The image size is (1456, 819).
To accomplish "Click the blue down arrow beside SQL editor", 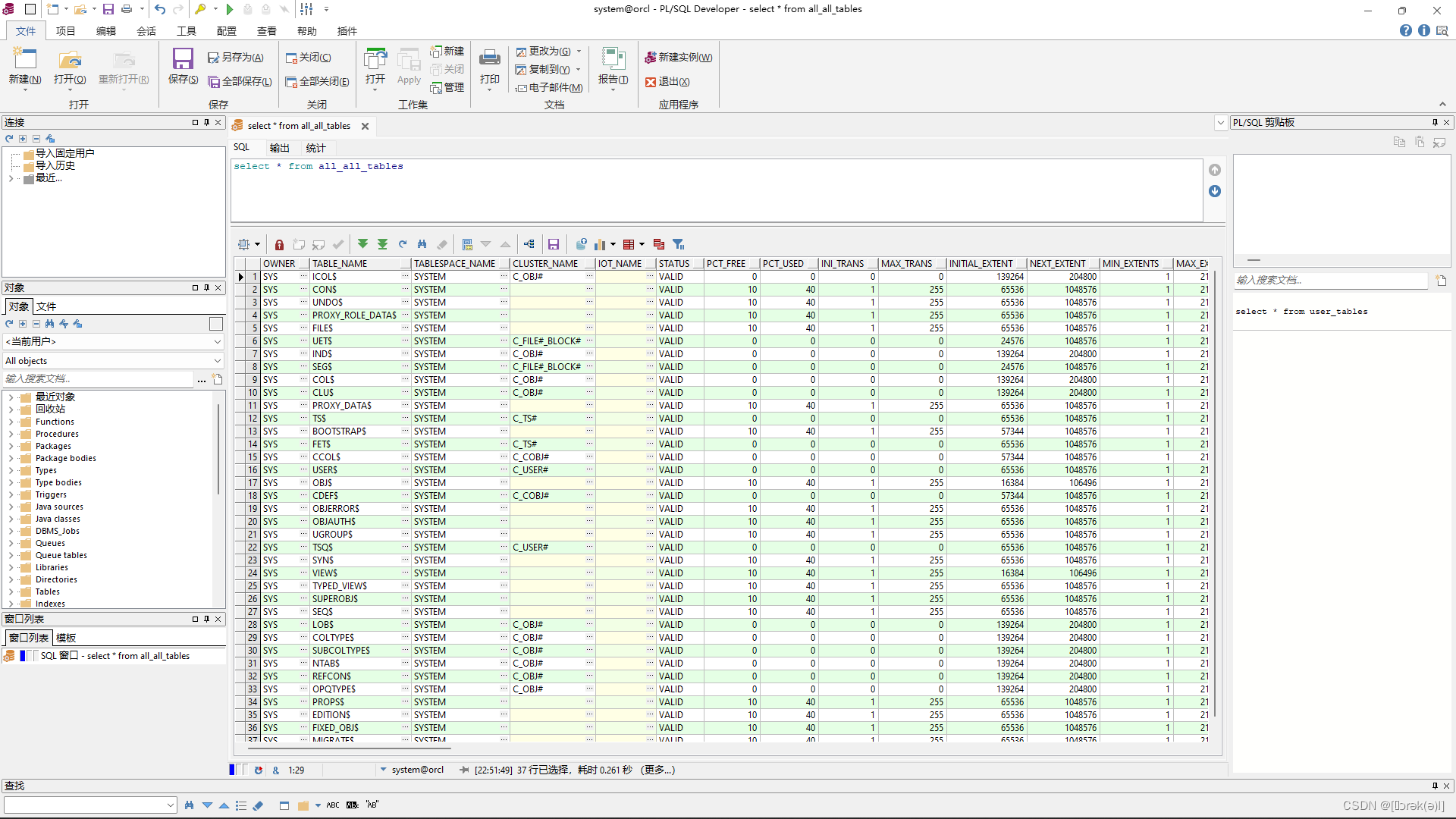I will 1215,191.
